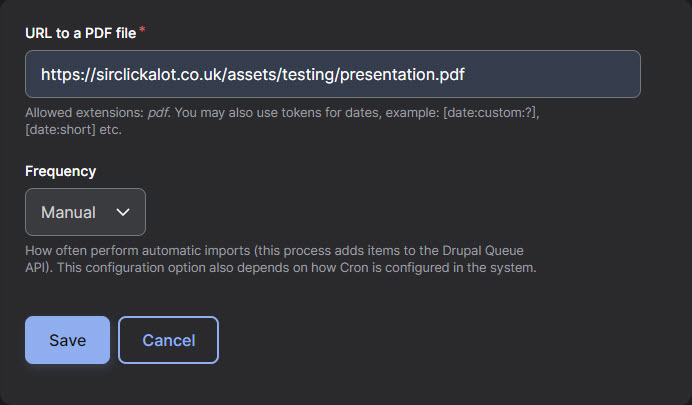The image size is (692, 405).
Task: Click 'How often perform automatic imports' description text
Action: pyautogui.click(x=138, y=251)
